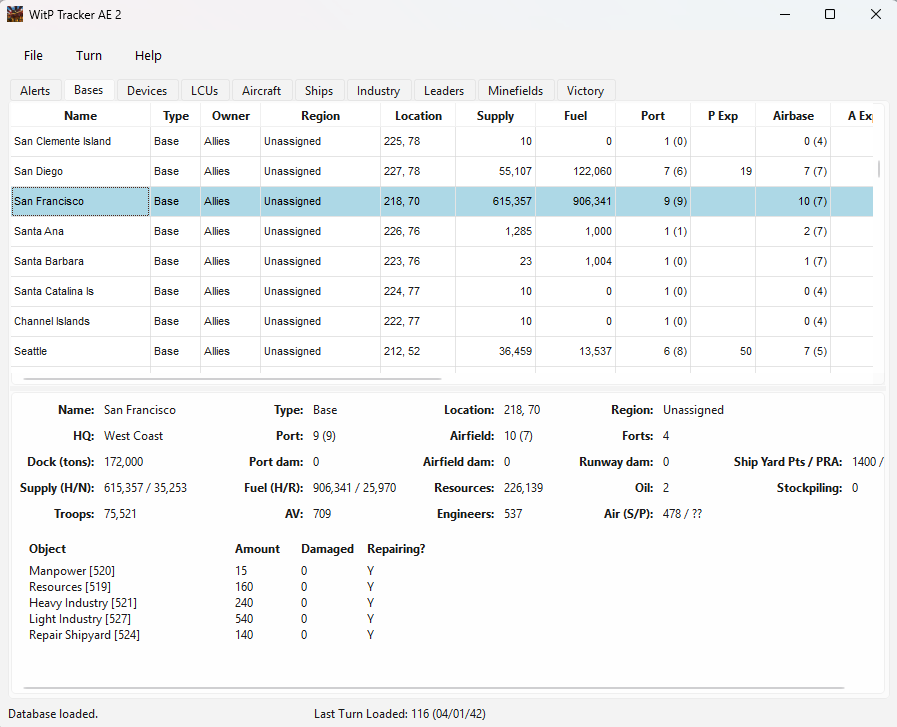The width and height of the screenshot is (897, 727).
Task: Click the WitP Tracker app icon in title bar
Action: point(15,14)
